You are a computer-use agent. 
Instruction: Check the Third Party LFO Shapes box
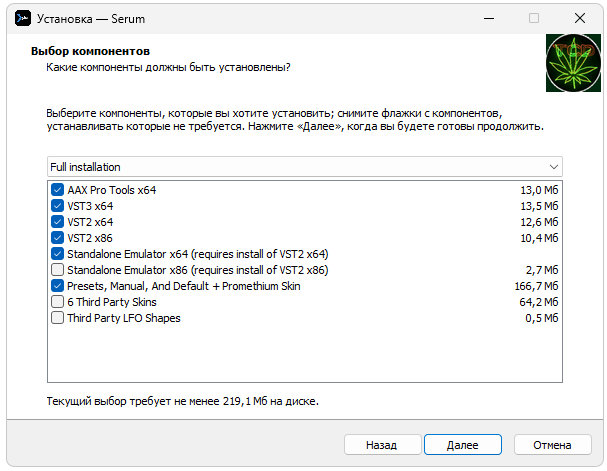point(57,318)
